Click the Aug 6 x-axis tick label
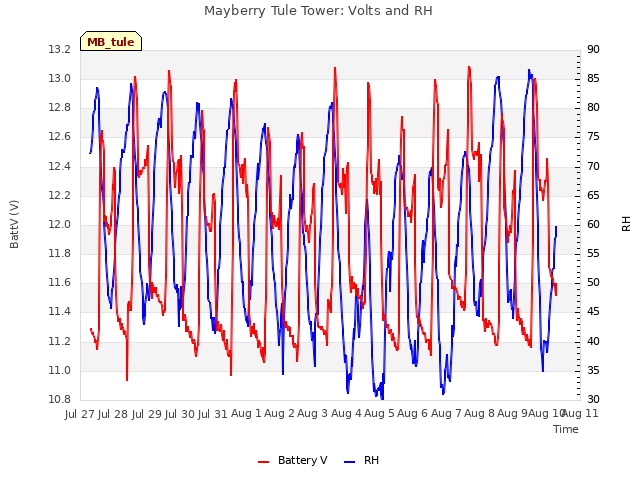Viewport: 640px width, 480px height. click(413, 413)
